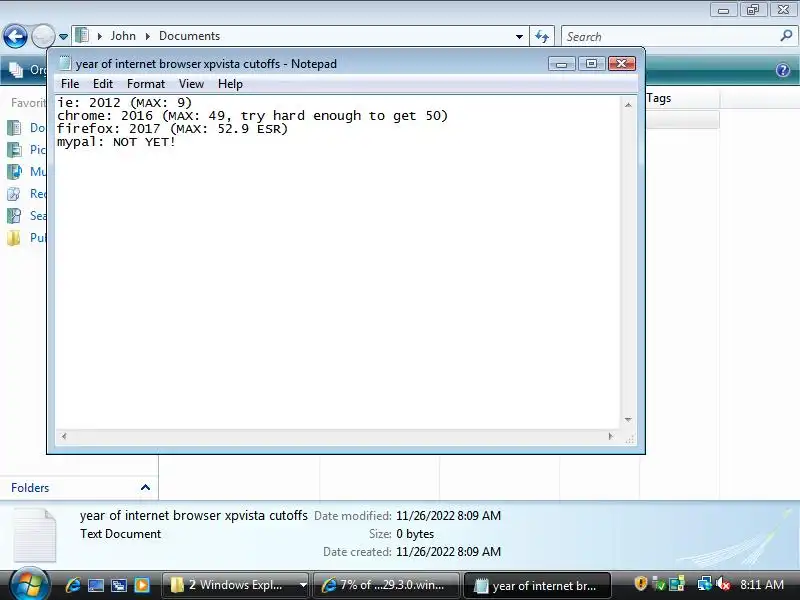Click Show Desktop in Quick Launch
This screenshot has width=800, height=600.
pos(96,585)
